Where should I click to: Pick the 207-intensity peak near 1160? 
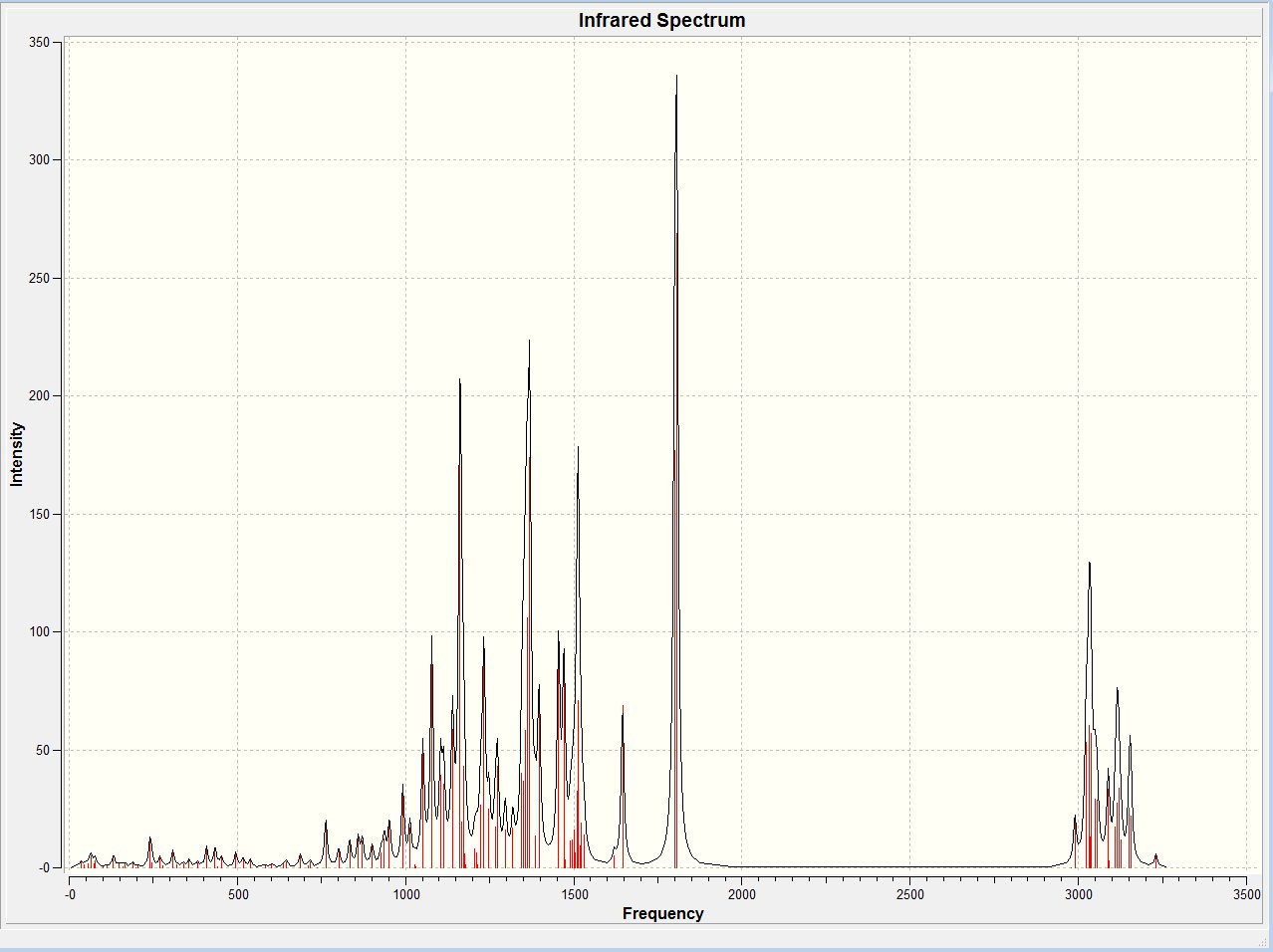tap(459, 380)
